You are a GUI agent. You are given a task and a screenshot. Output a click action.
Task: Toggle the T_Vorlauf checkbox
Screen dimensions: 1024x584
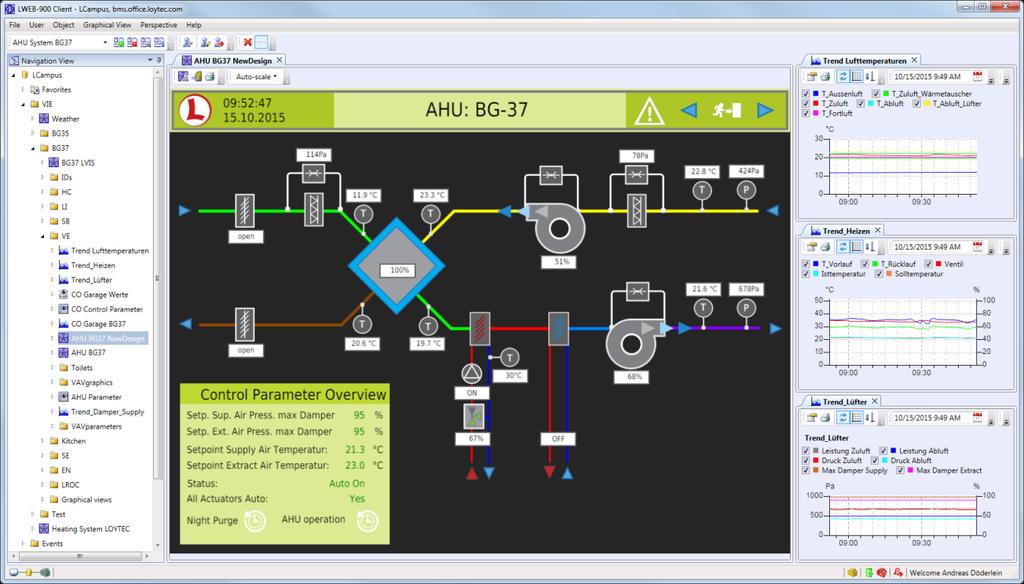[806, 264]
